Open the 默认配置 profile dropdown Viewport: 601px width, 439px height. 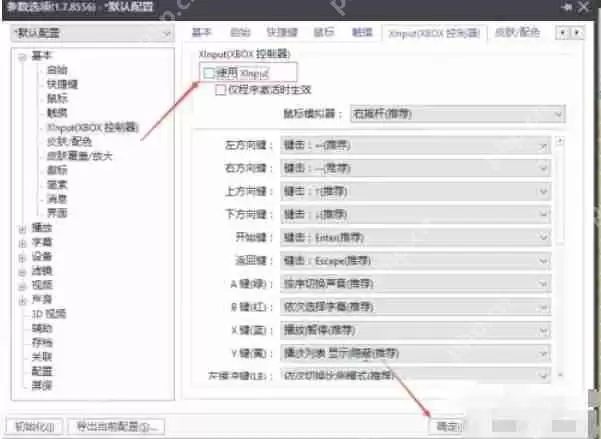pos(92,33)
